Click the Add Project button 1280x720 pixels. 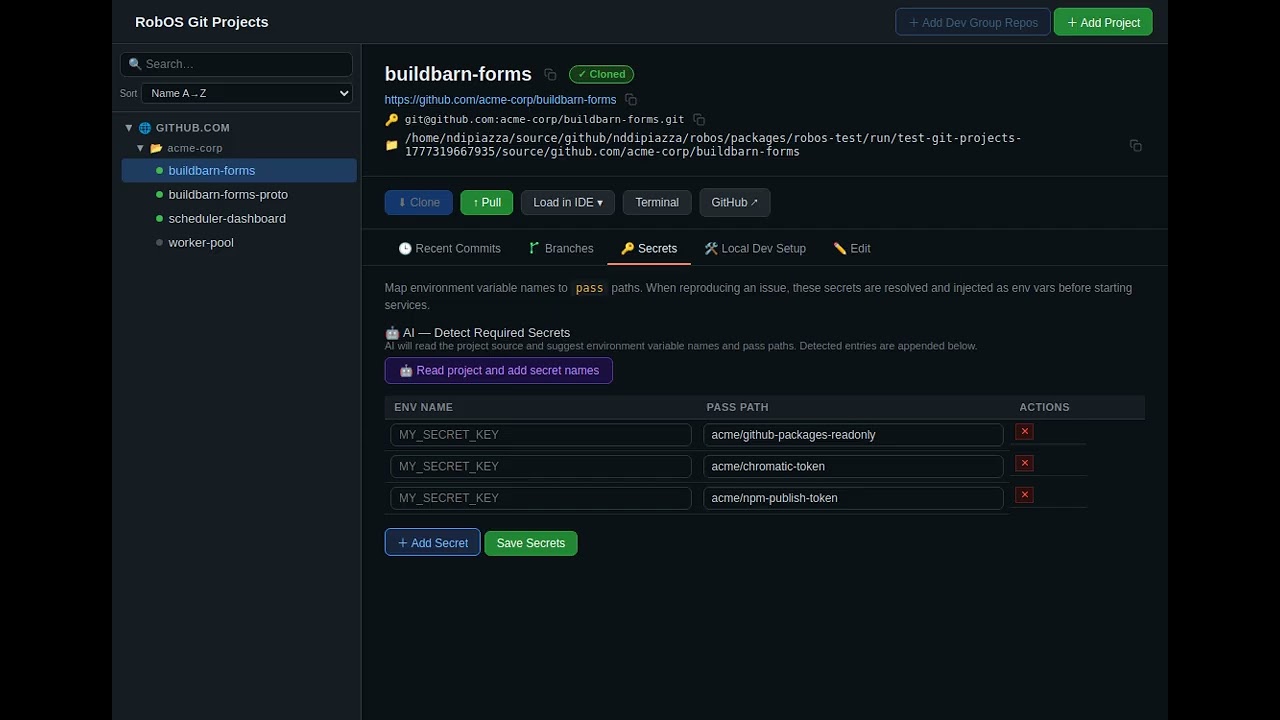click(1103, 22)
